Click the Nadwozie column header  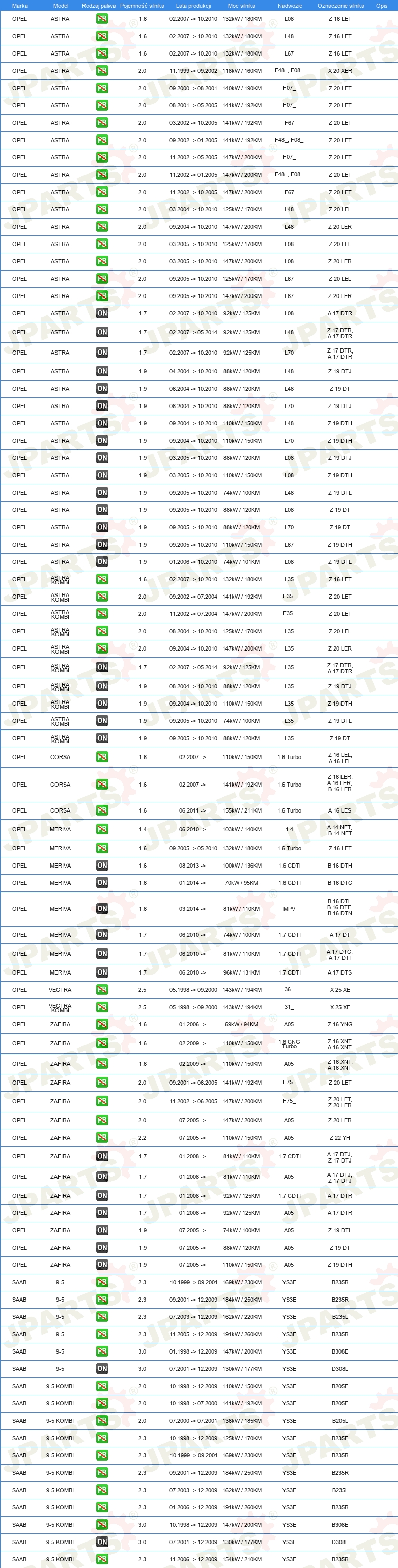pos(290,6)
